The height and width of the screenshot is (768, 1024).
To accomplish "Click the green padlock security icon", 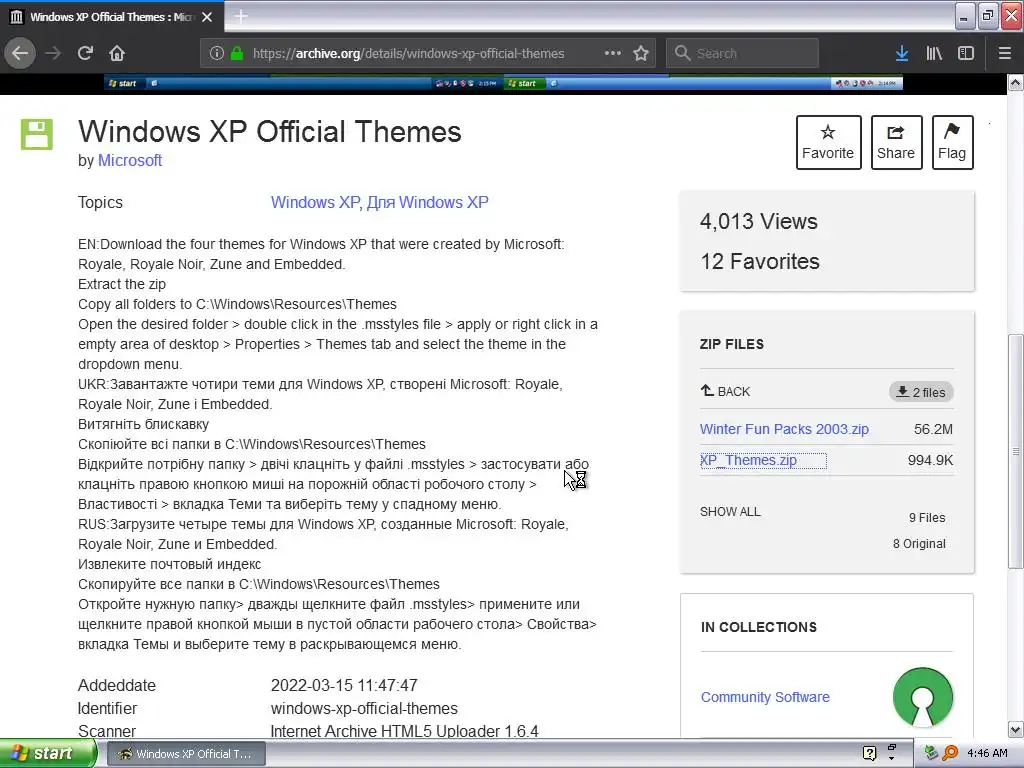I will pyautogui.click(x=237, y=53).
